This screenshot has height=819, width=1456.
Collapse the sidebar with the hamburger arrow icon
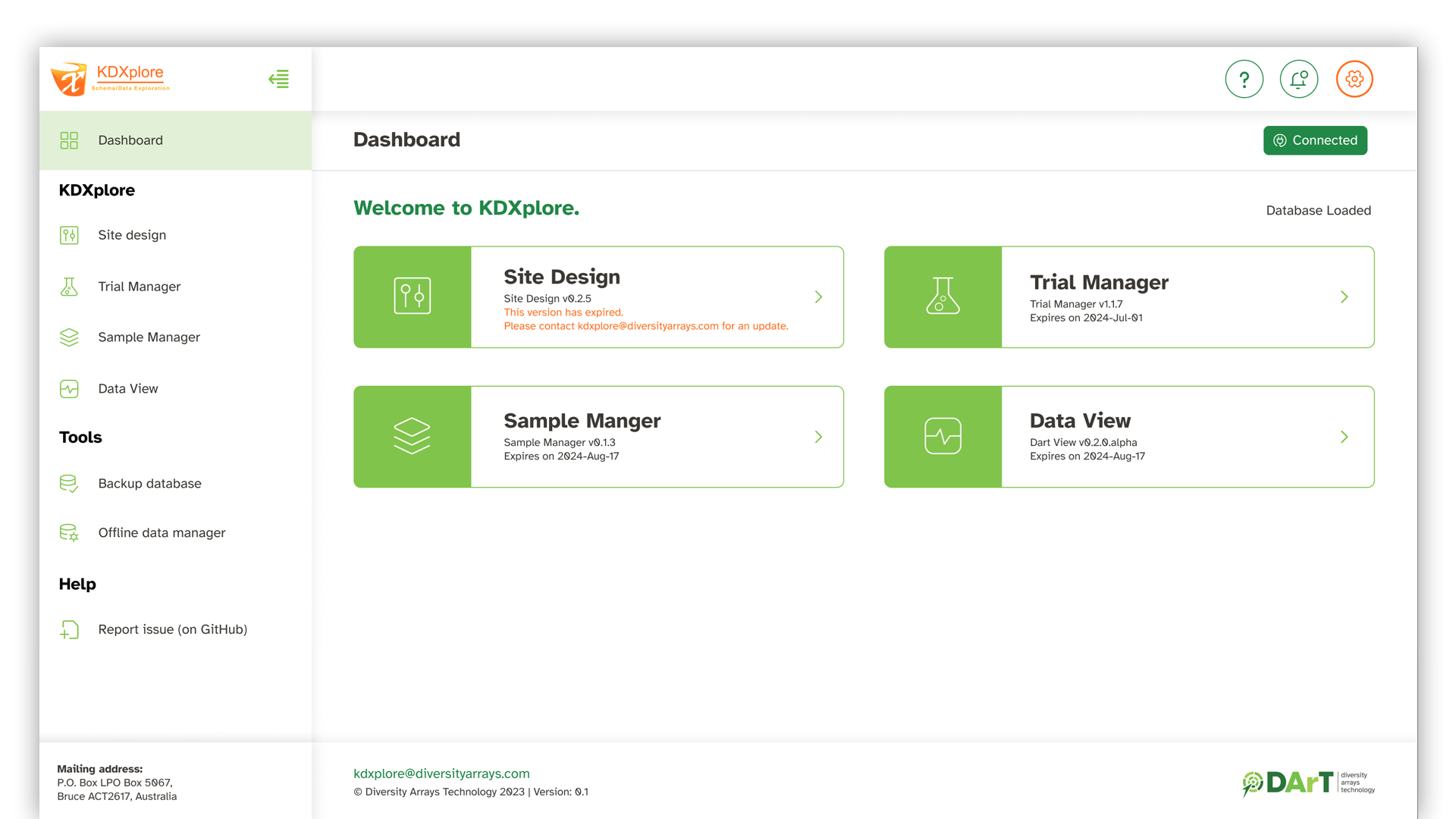(x=279, y=79)
